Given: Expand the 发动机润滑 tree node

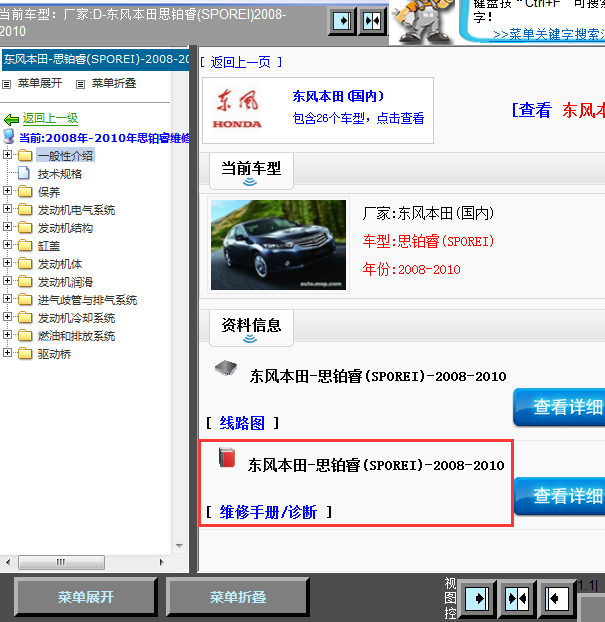Looking at the screenshot, I should pyautogui.click(x=7, y=280).
